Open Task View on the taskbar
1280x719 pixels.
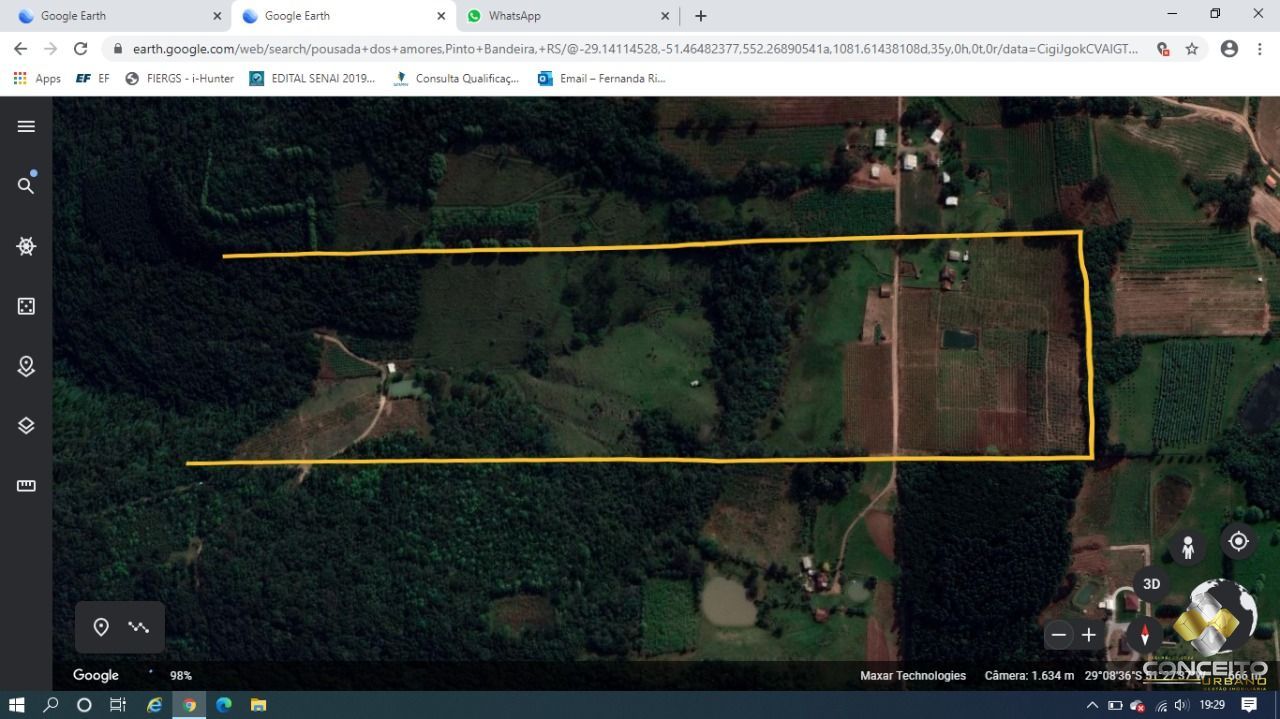click(118, 705)
